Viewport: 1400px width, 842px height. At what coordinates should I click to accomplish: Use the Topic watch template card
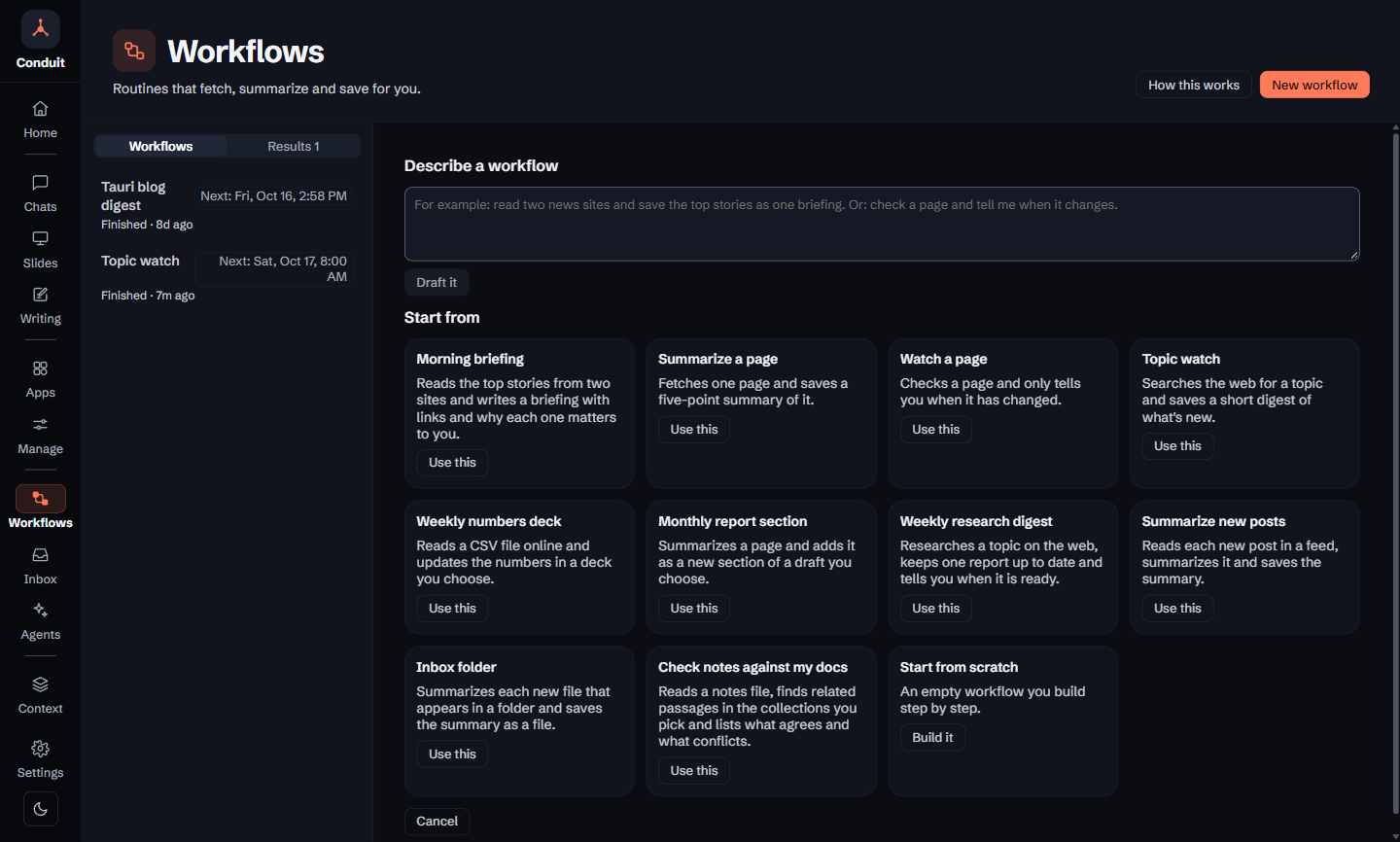tap(1177, 446)
